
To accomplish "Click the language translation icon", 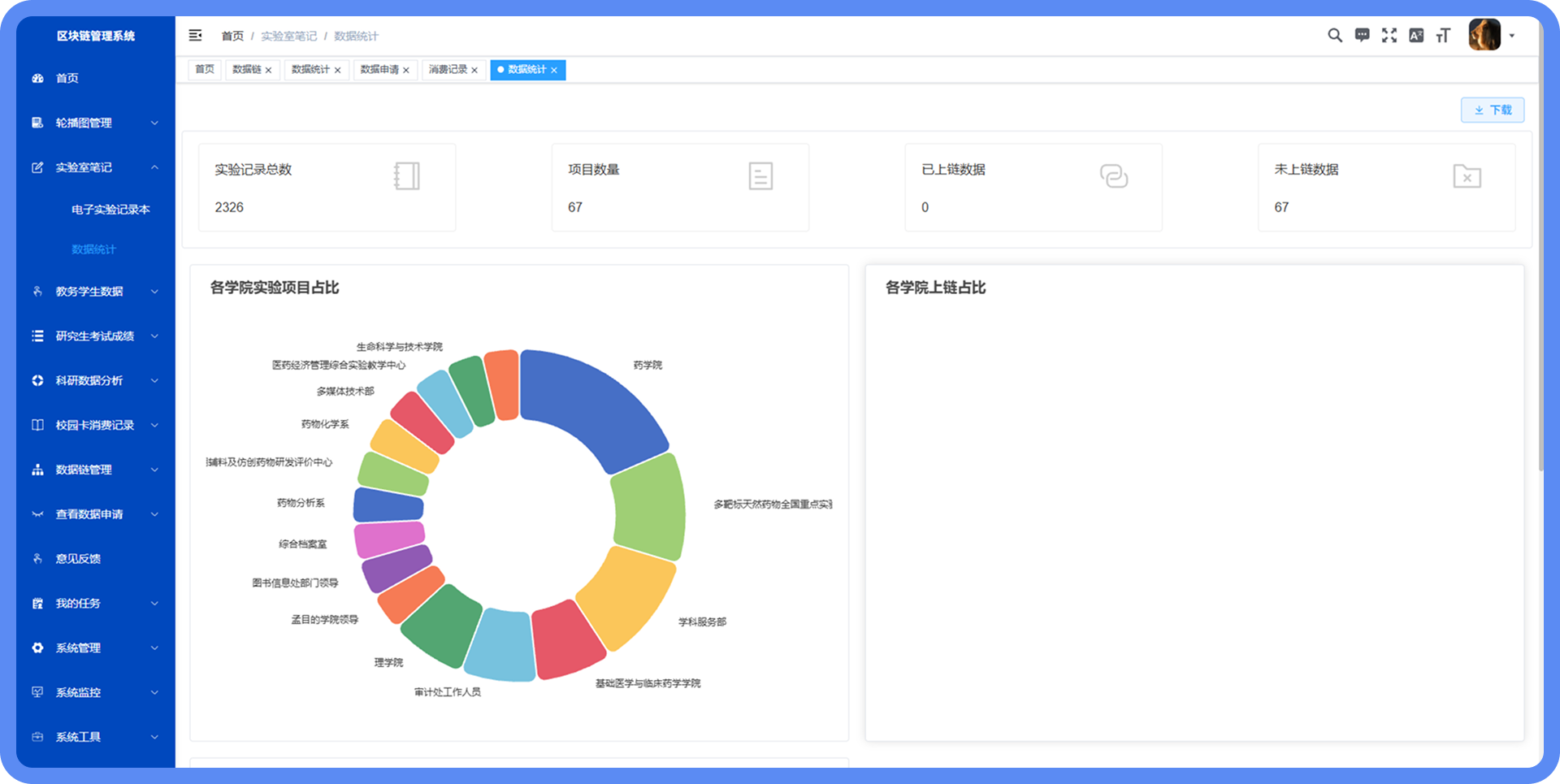I will pyautogui.click(x=1416, y=36).
